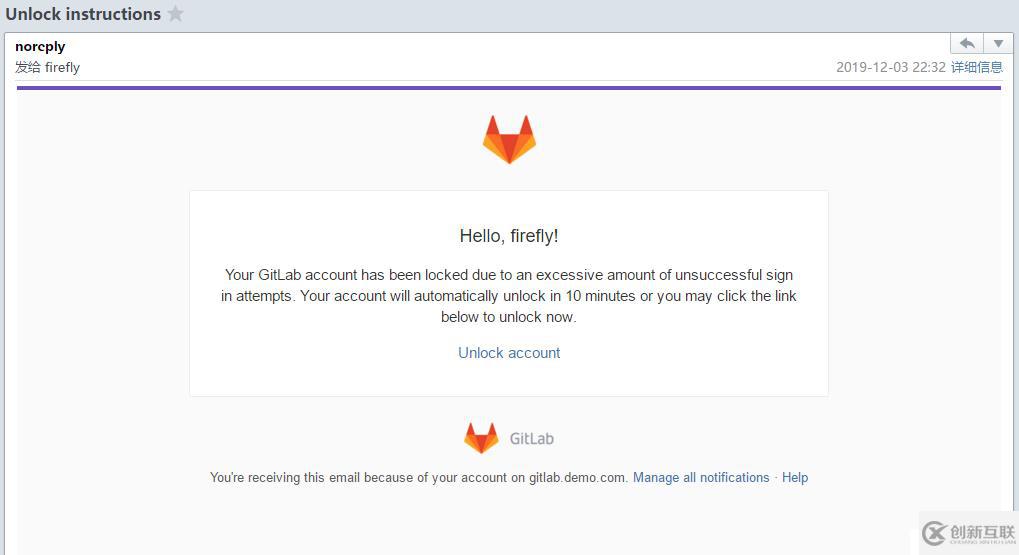
Task: Click the Unlock account link
Action: [x=509, y=353]
